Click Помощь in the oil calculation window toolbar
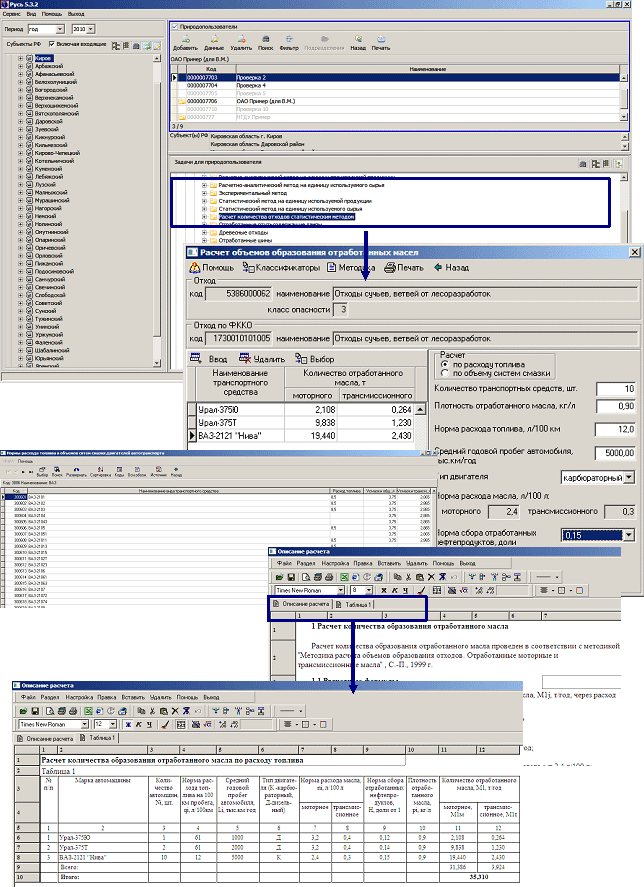 pos(212,267)
